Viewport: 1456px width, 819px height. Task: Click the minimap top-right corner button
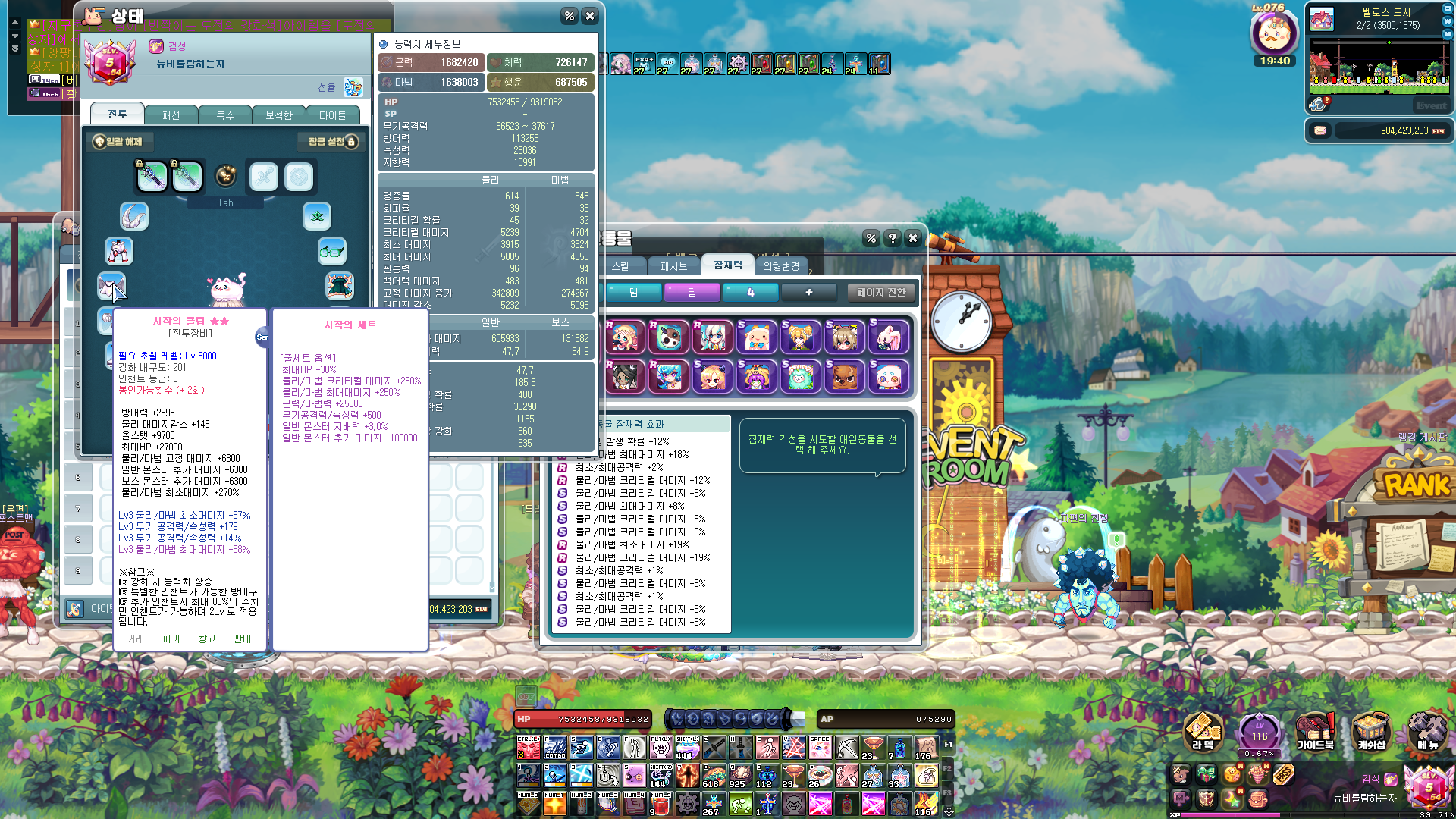[x=1447, y=8]
